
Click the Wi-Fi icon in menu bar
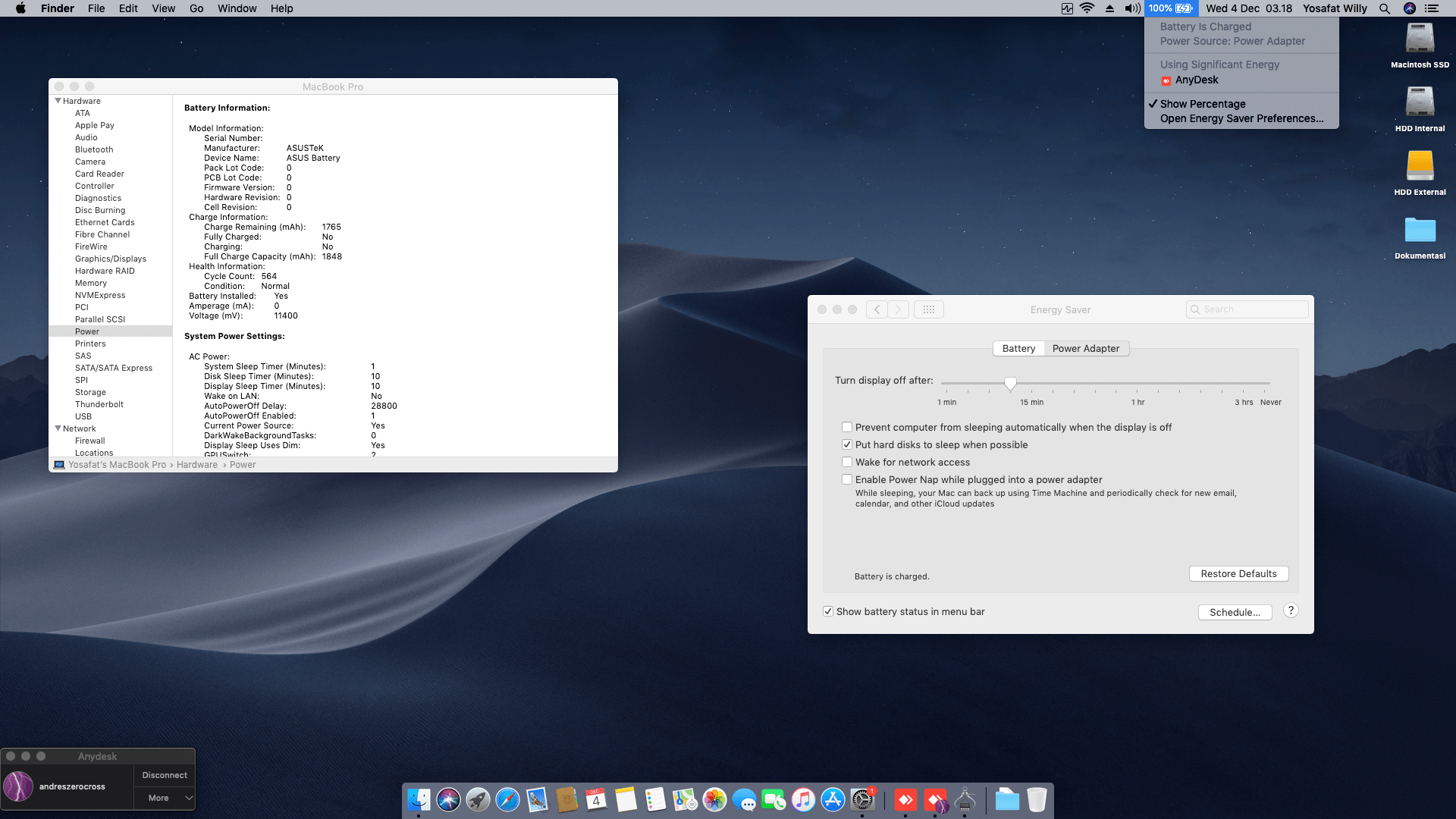[x=1087, y=8]
